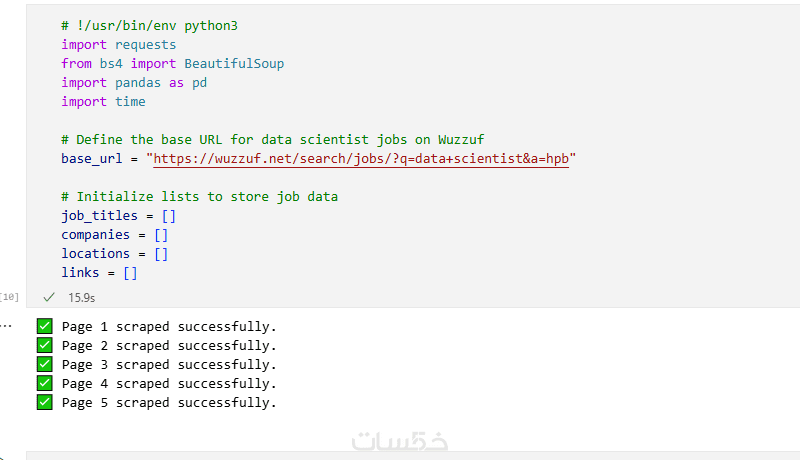Click the green check beside Page 5
This screenshot has width=800, height=460.
pyautogui.click(x=44, y=402)
